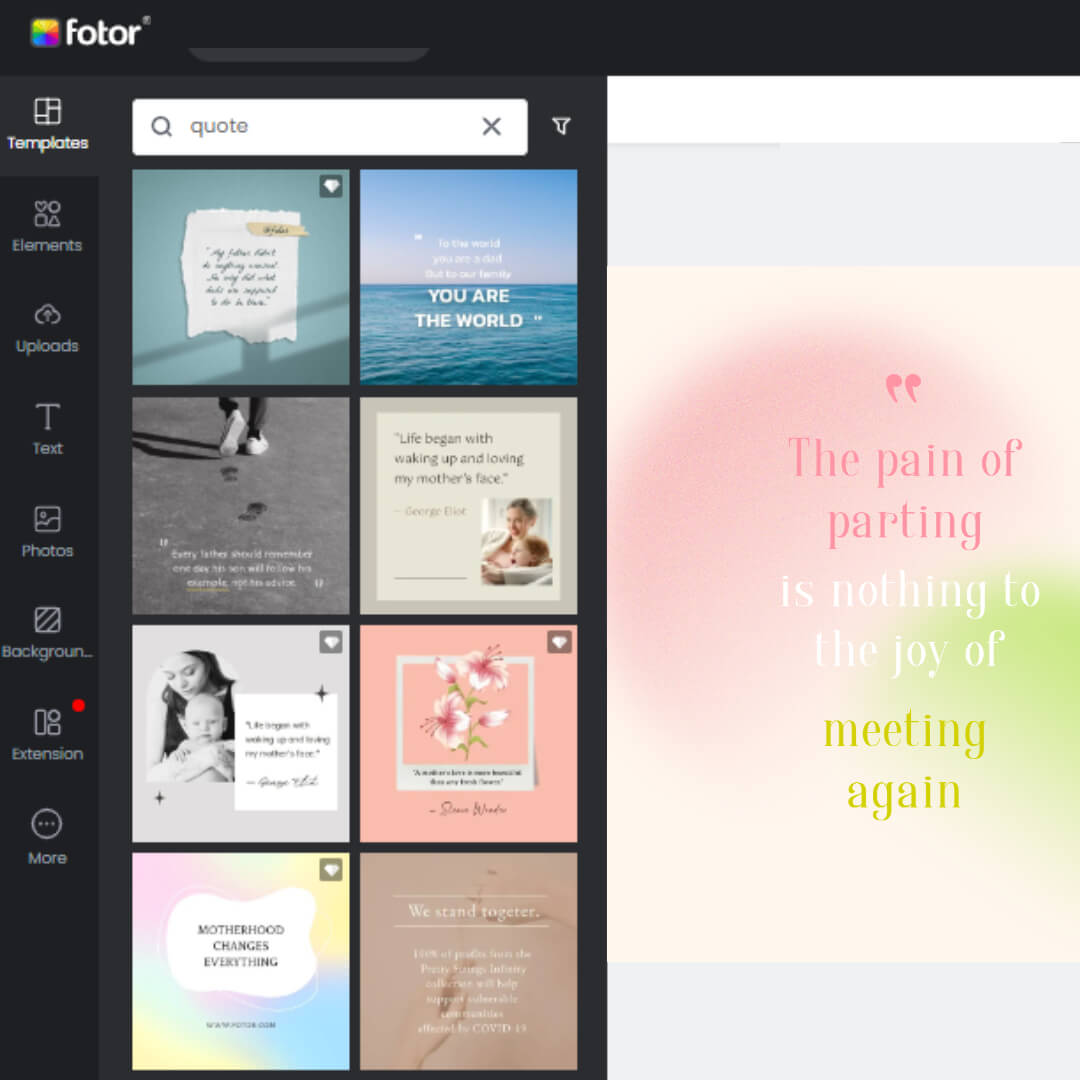Click premium diamond badge on mother and baby template
Screen dimensions: 1080x1080
(x=331, y=642)
